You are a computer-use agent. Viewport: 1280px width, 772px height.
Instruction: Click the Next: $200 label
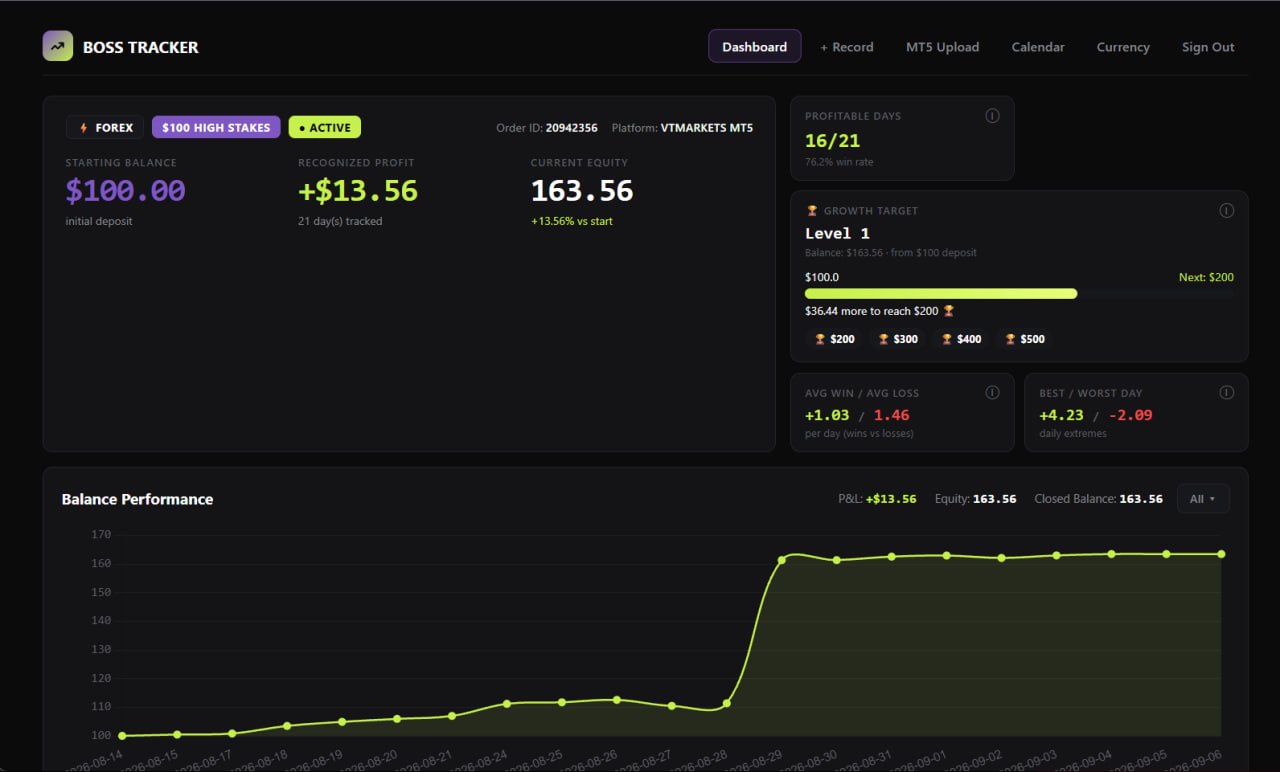pyautogui.click(x=1206, y=277)
